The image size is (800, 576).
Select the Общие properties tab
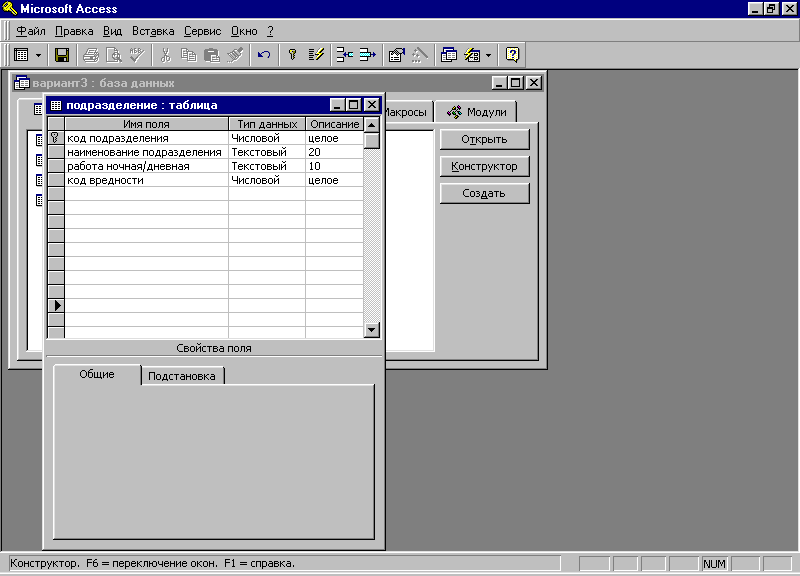coord(97,374)
